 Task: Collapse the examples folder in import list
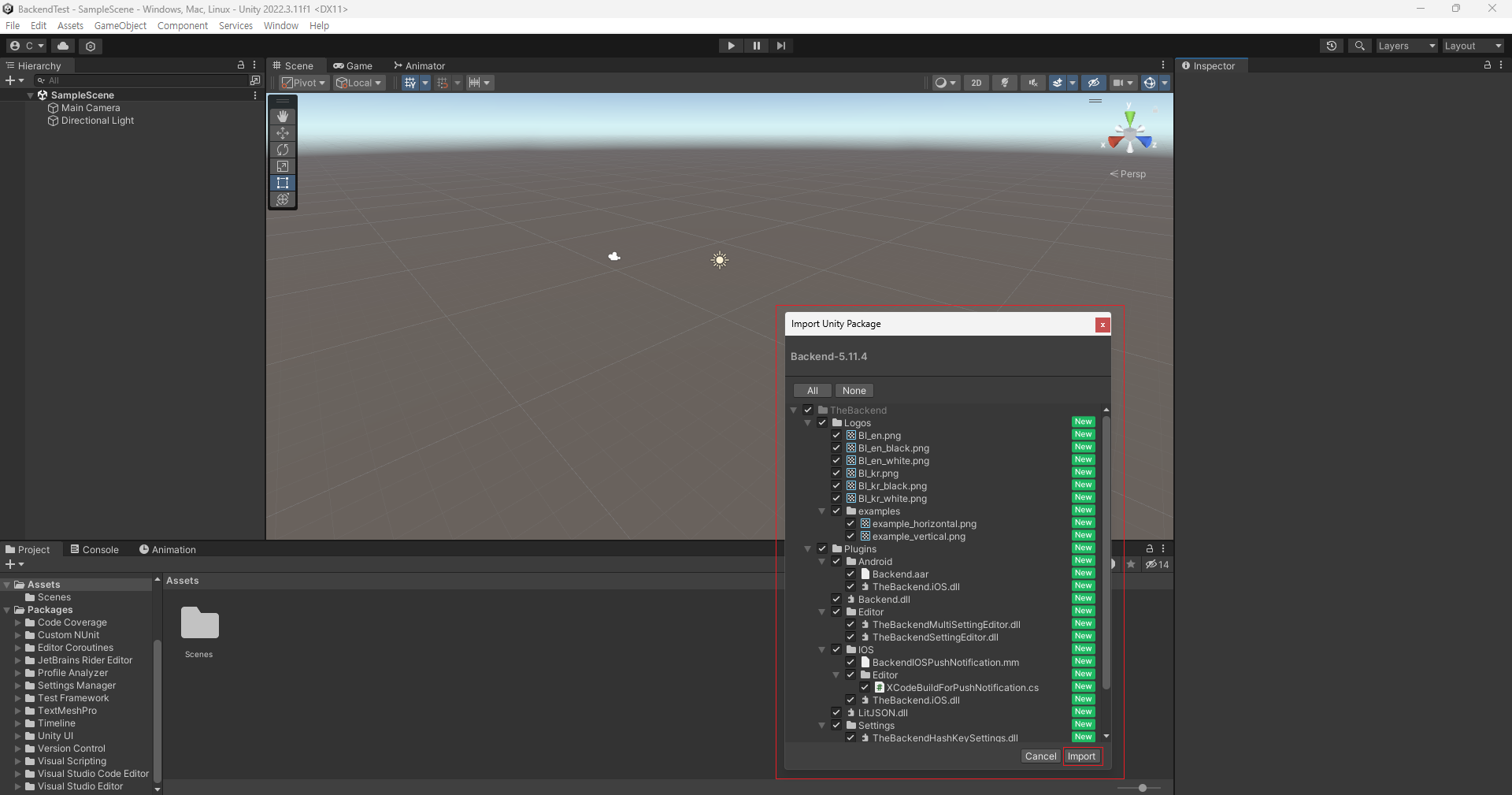[822, 511]
